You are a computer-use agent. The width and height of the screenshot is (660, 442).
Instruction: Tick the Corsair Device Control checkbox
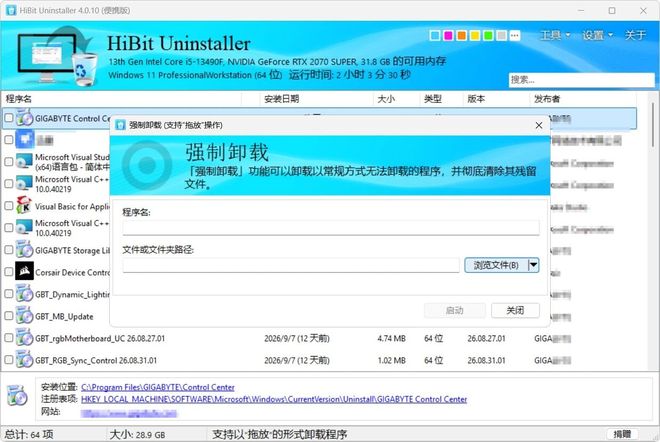click(x=8, y=272)
